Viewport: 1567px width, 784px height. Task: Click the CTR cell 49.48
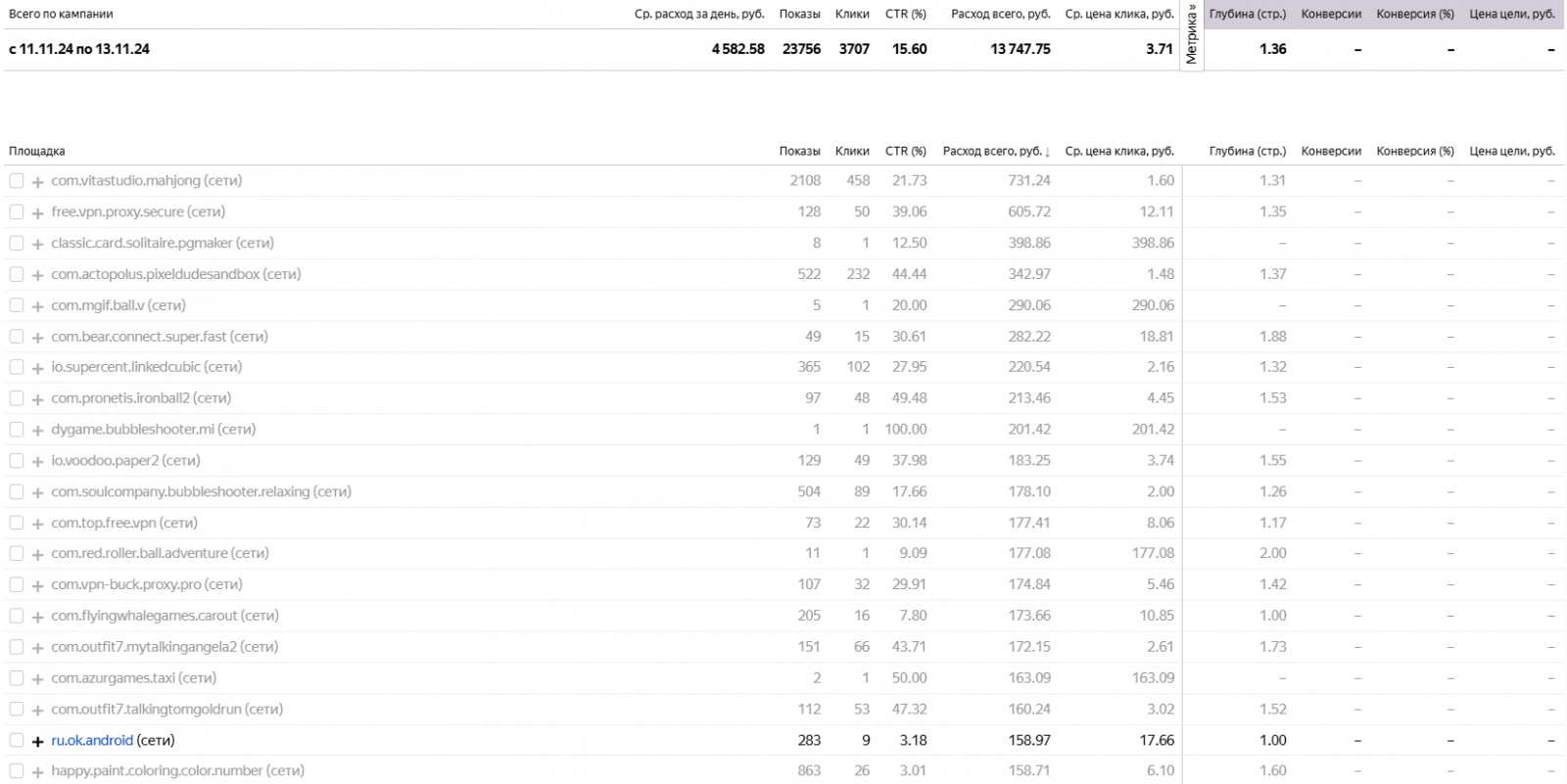pos(909,397)
